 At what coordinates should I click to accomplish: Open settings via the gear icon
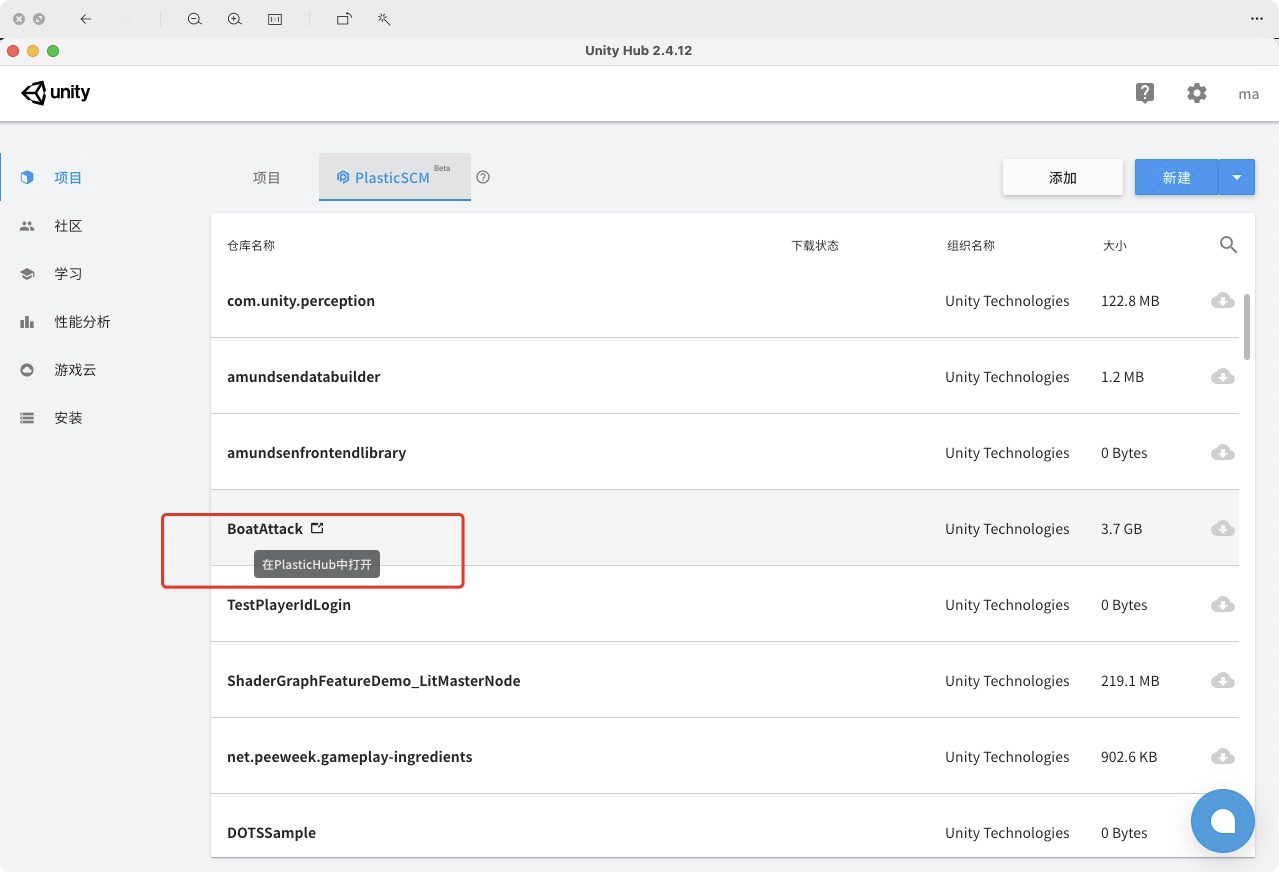tap(1197, 93)
